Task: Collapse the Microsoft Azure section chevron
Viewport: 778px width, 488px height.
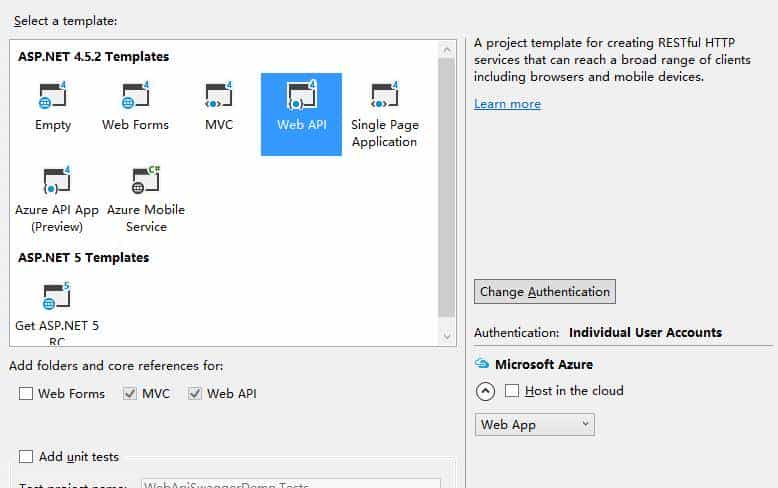Action: coord(485,391)
